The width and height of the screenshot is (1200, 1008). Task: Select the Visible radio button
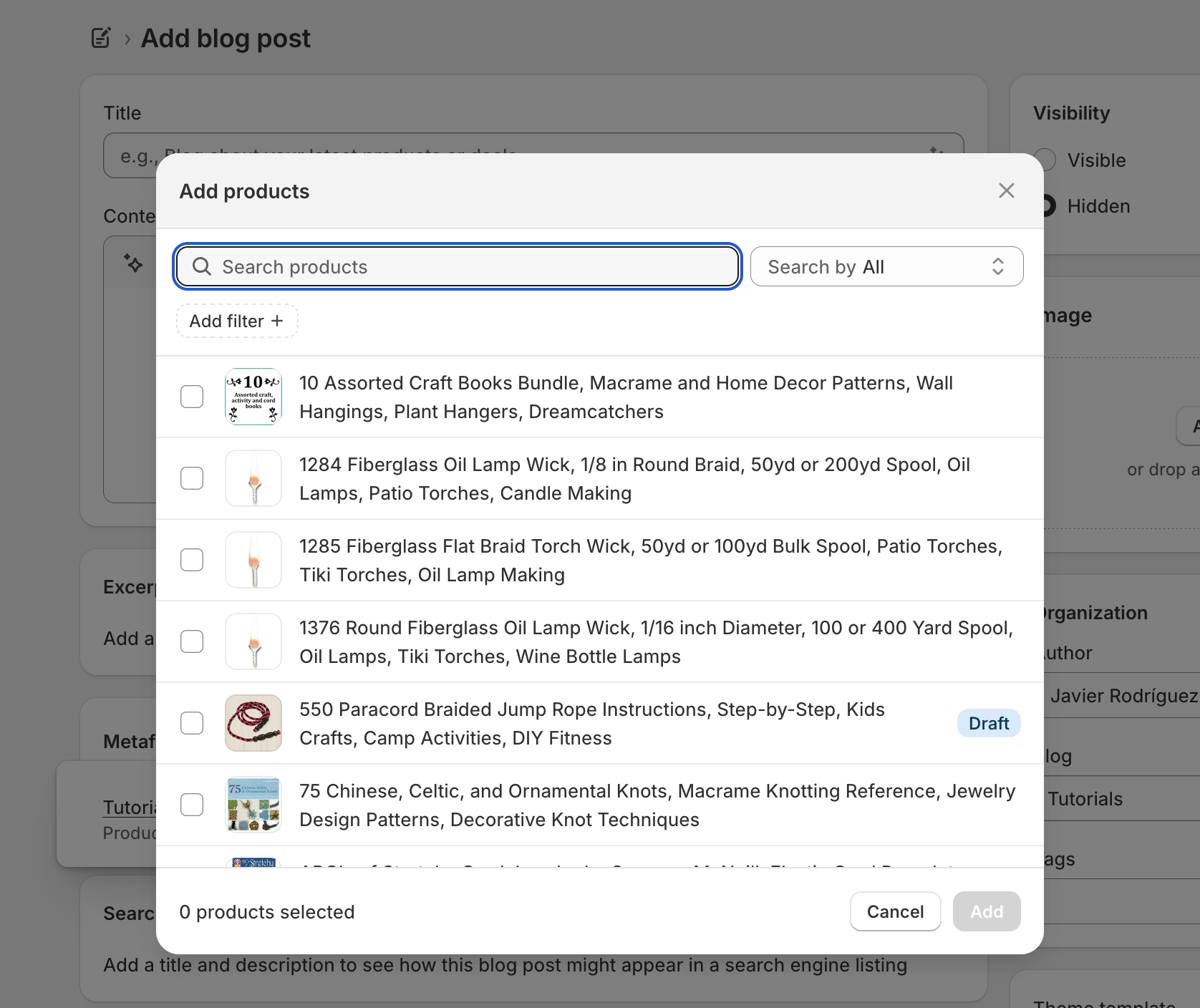click(1045, 160)
